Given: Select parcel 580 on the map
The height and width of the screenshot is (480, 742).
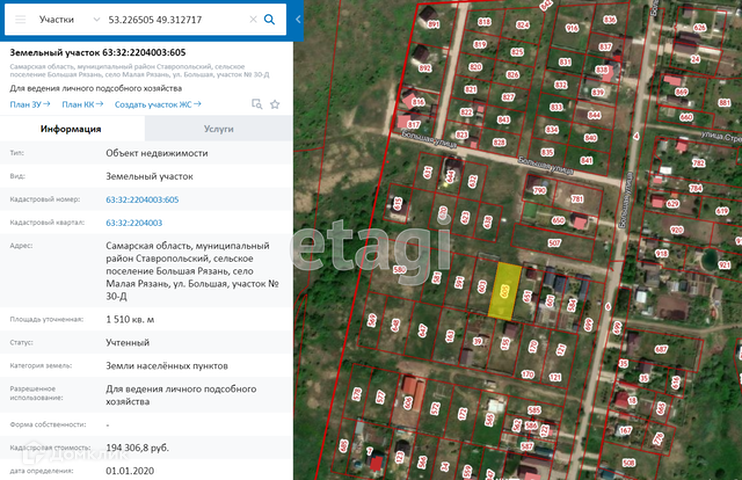Looking at the screenshot, I should click(x=399, y=270).
